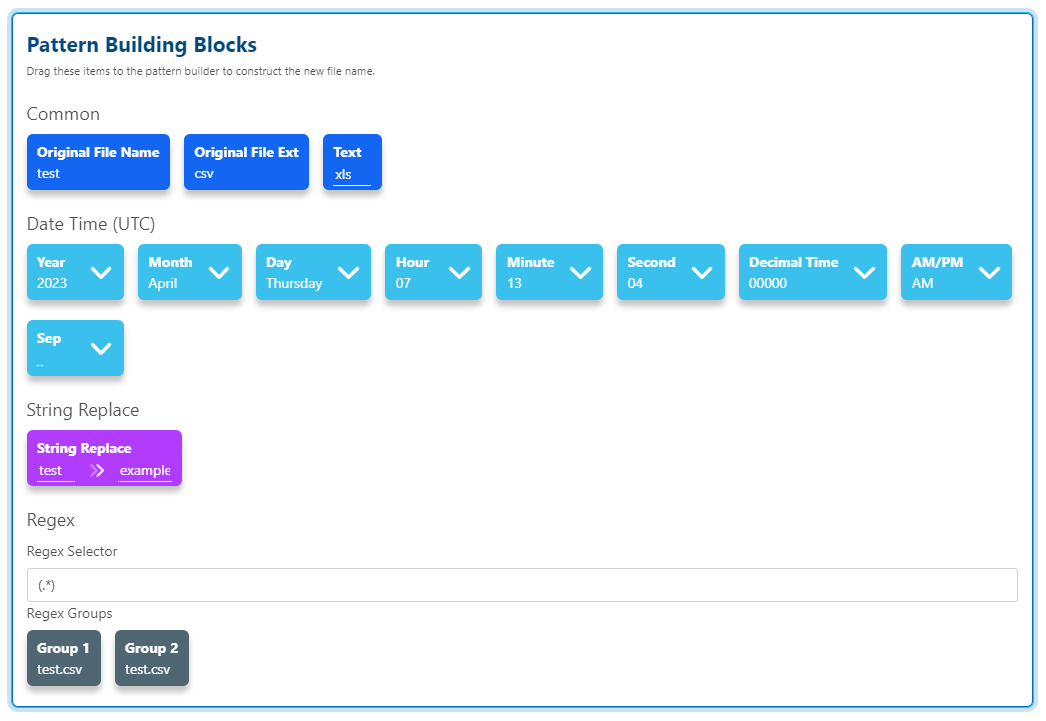1046x721 pixels.
Task: Click the double-arrow icon in String Replace
Action: pos(97,471)
